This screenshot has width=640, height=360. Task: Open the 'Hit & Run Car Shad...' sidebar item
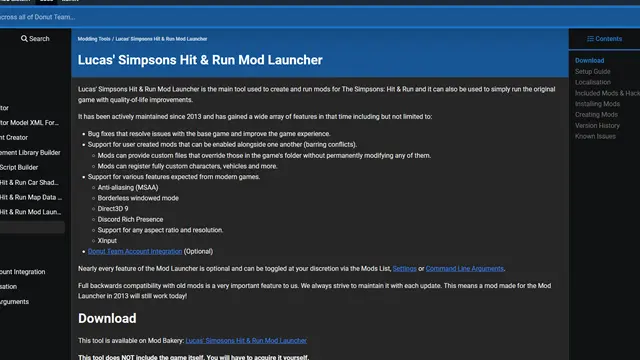coord(29,182)
